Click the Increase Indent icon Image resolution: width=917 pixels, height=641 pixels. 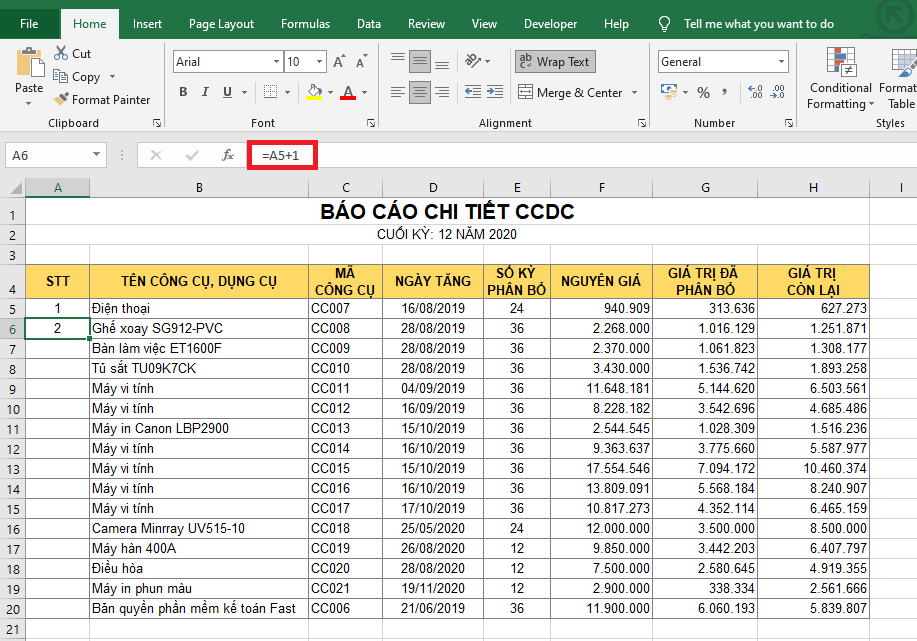tap(496, 93)
